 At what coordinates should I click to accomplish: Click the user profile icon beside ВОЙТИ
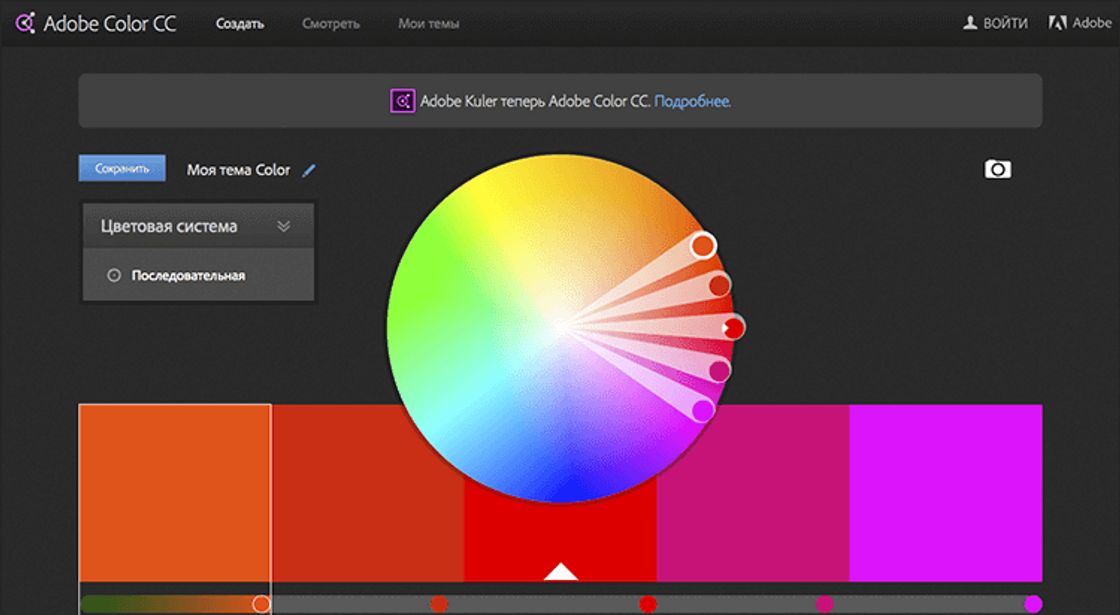[969, 23]
